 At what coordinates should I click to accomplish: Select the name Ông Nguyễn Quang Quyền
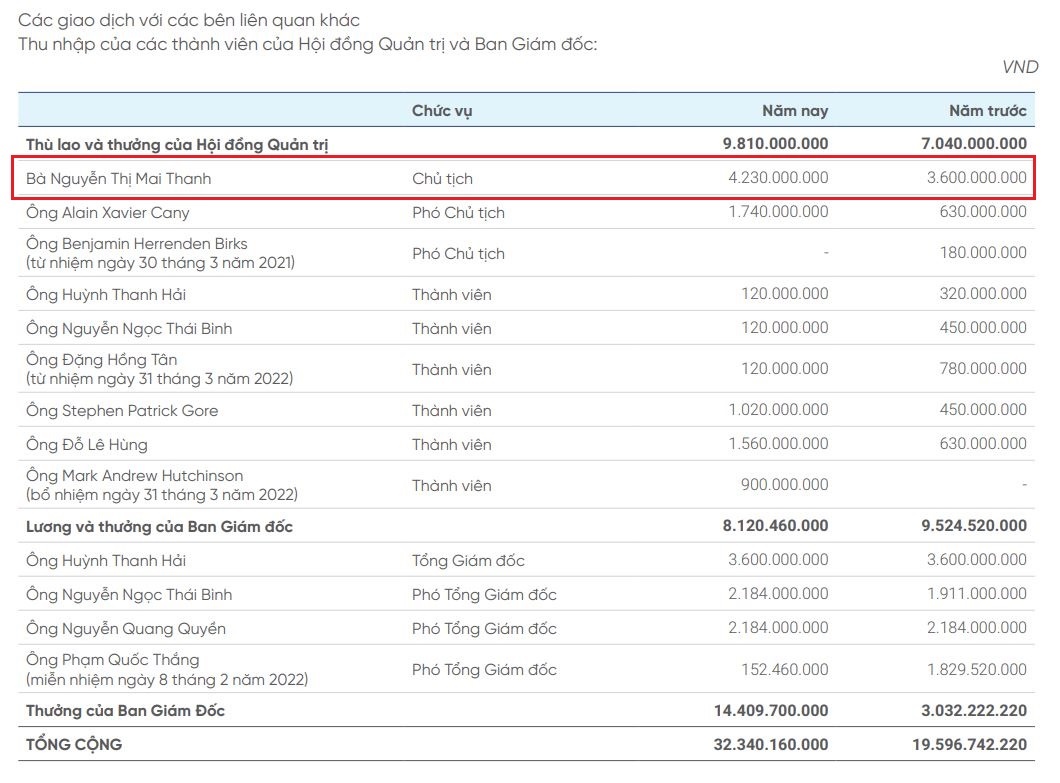tap(126, 629)
